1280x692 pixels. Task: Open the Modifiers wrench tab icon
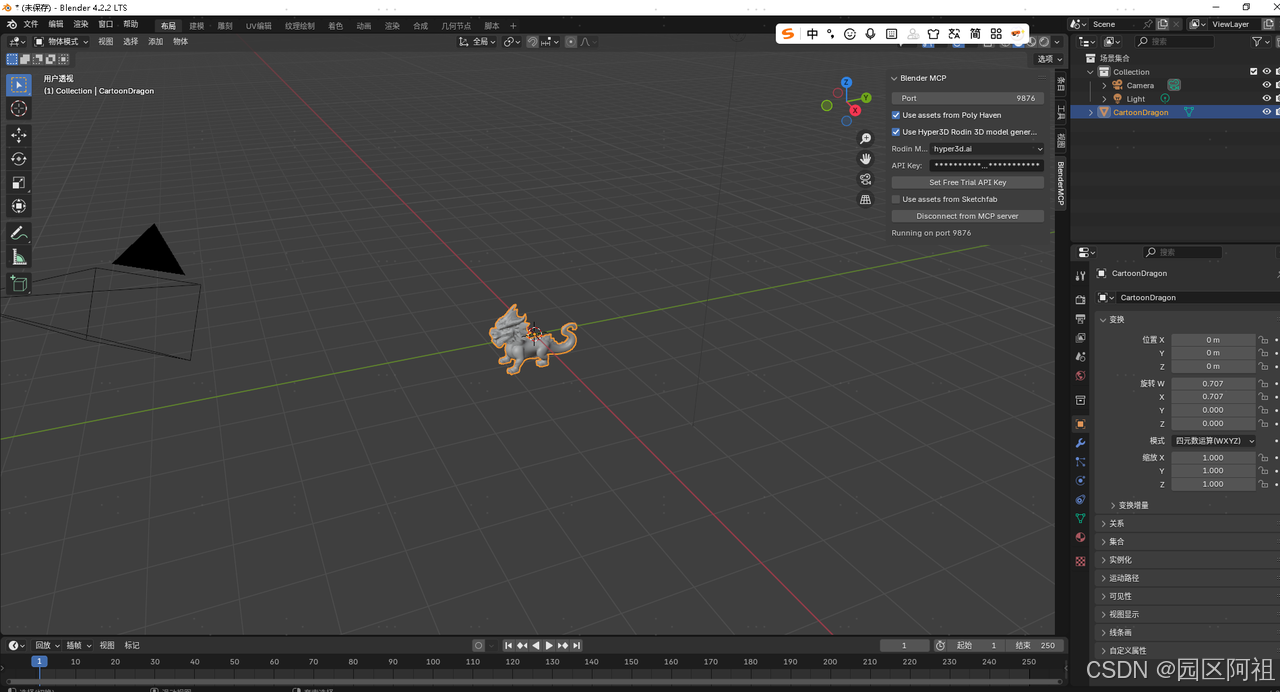tap(1080, 443)
